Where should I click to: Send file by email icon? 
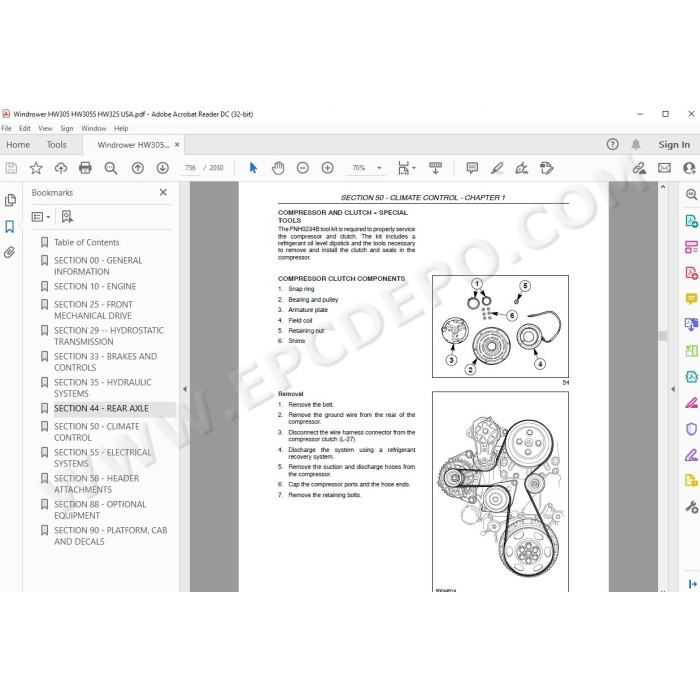pyautogui.click(x=664, y=168)
